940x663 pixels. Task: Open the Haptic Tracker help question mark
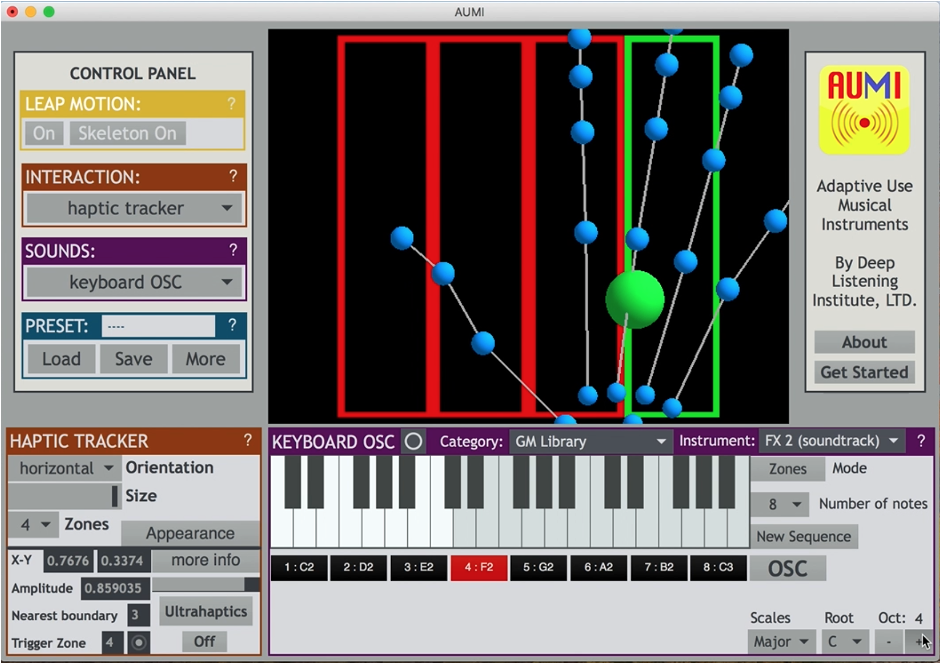(x=248, y=441)
